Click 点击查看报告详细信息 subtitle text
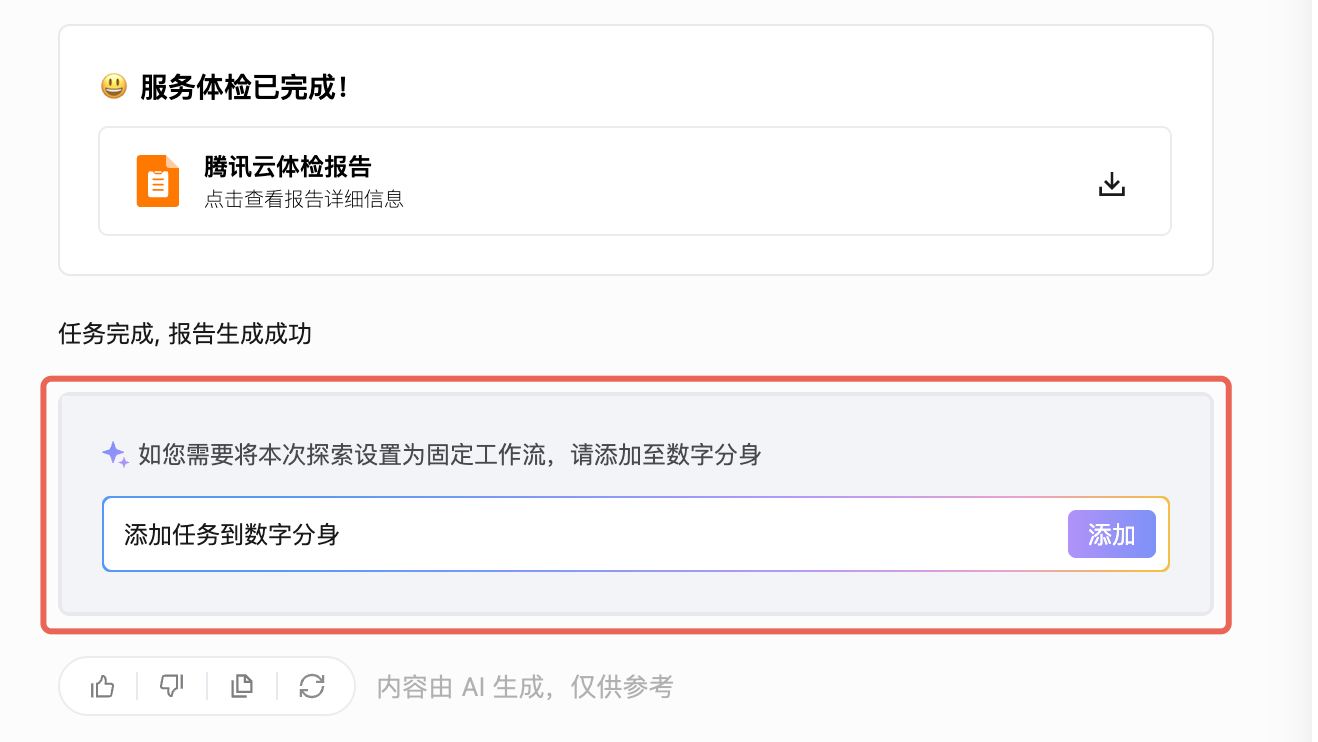 304,199
